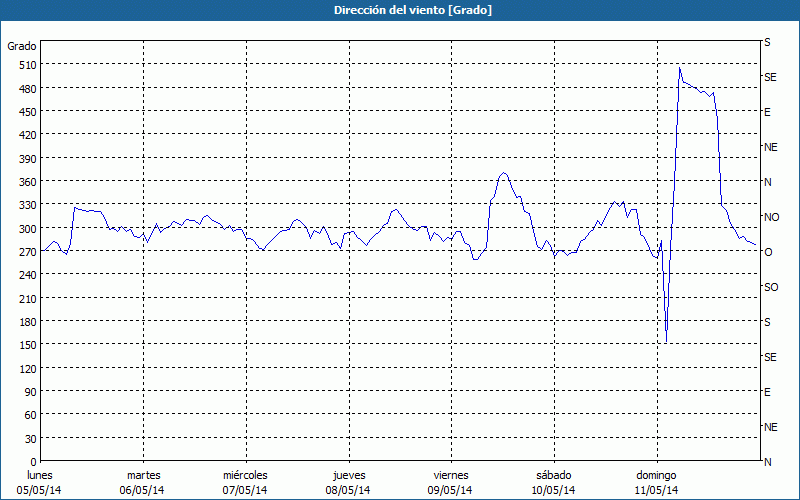
Task: Click the 270 tick label on left axis
Action: pos(26,252)
